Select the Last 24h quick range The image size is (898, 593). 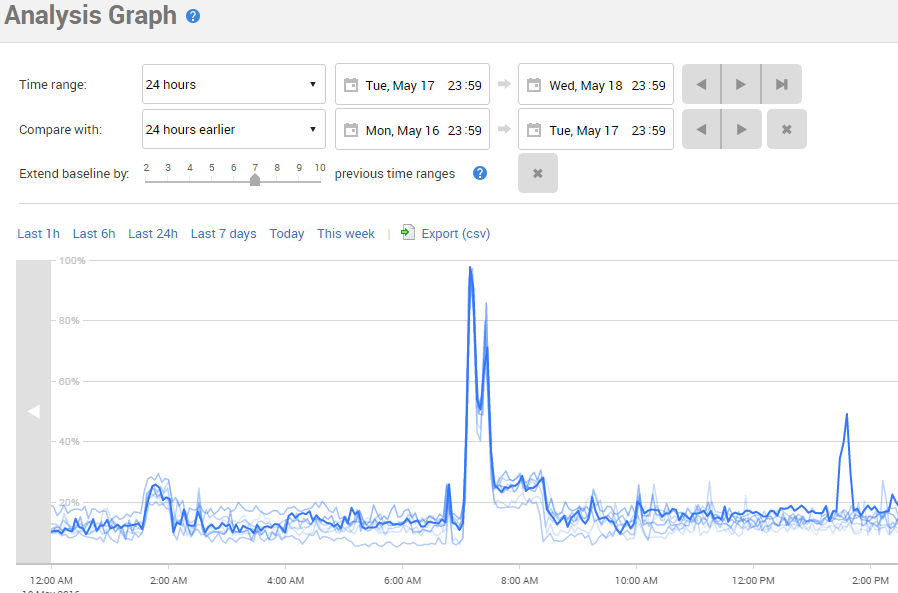point(152,233)
